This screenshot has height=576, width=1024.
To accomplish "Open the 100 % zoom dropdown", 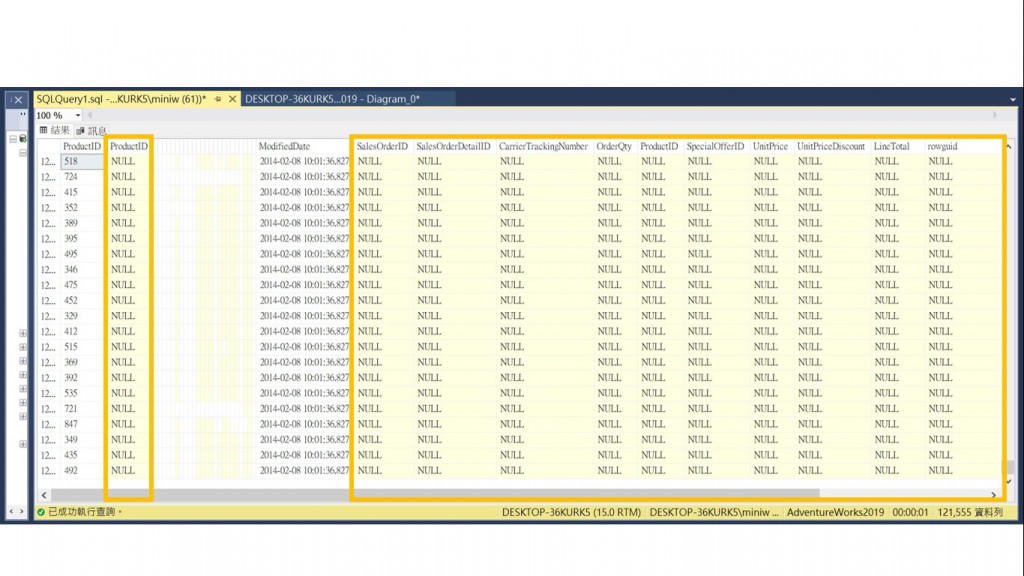I will click(x=78, y=116).
